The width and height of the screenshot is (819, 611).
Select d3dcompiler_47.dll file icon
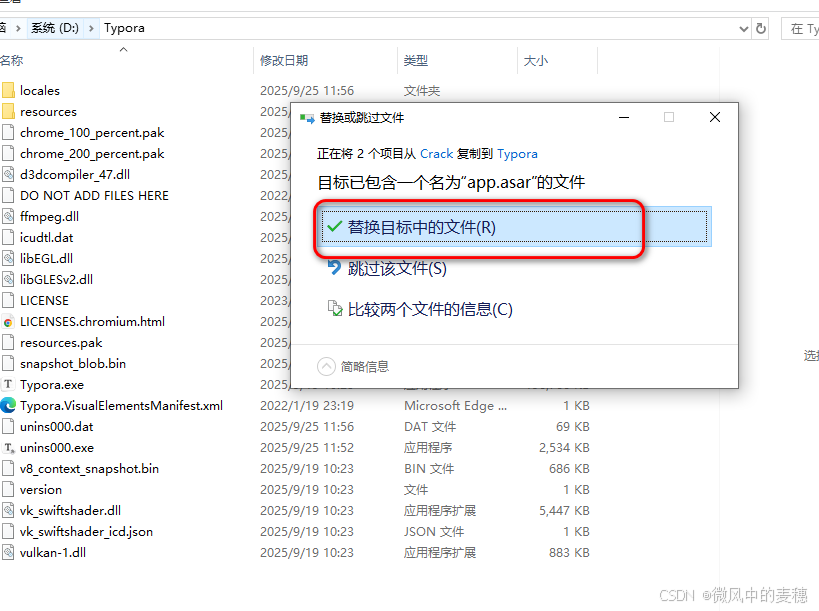coord(8,174)
